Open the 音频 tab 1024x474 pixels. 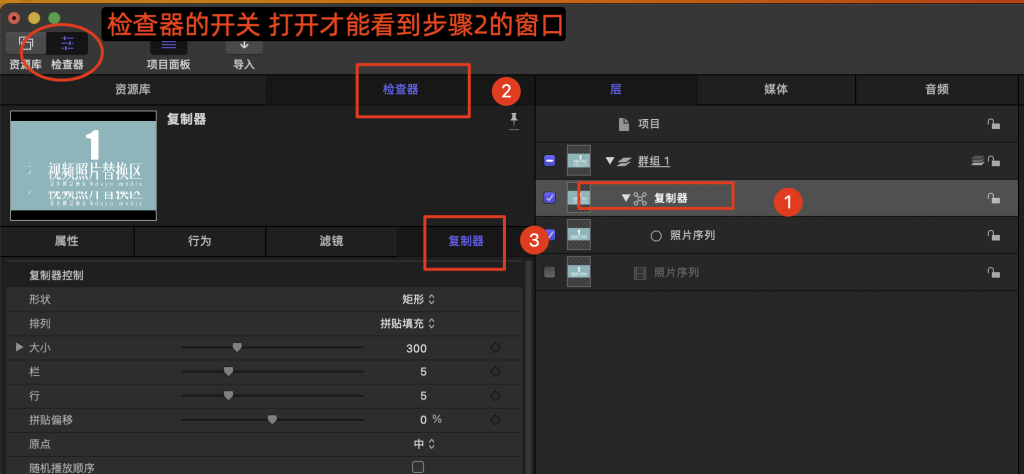(937, 89)
